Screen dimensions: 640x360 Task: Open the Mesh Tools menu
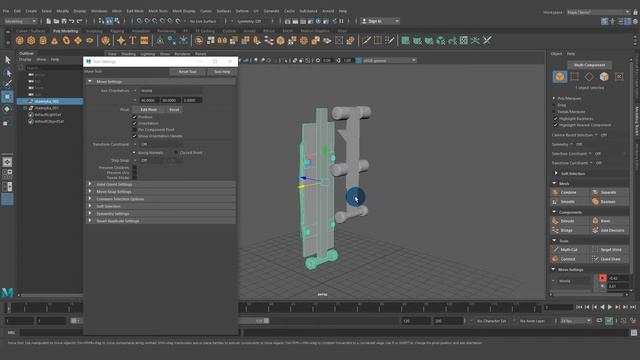click(158, 11)
